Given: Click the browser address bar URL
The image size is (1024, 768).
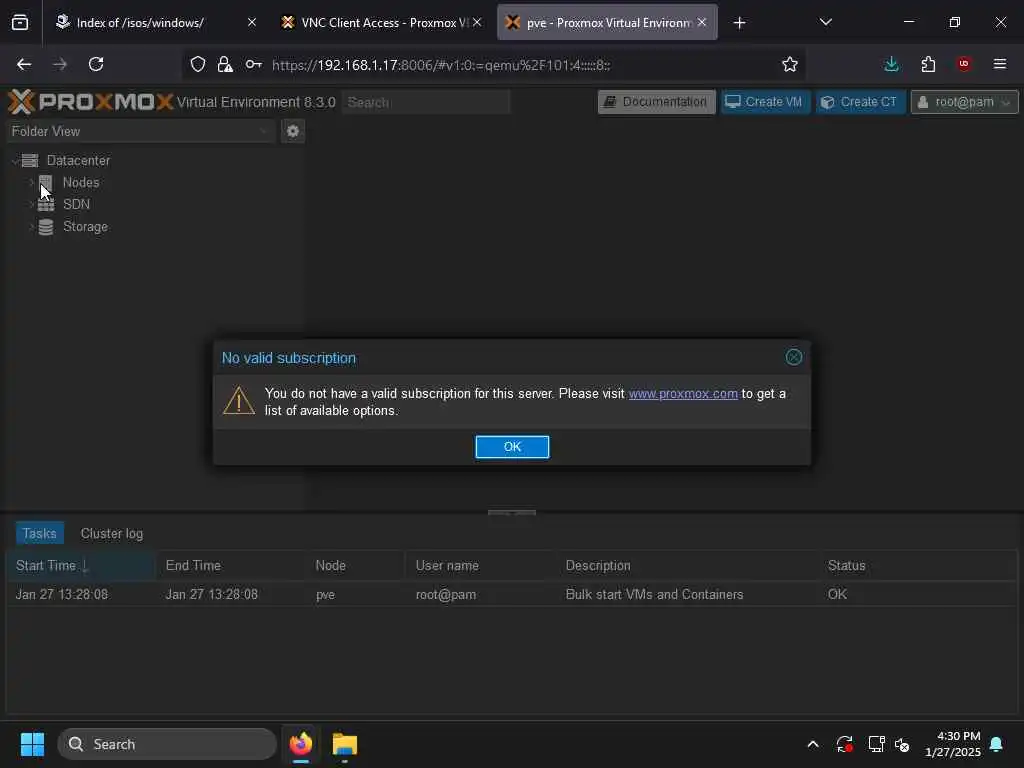Looking at the screenshot, I should [x=441, y=65].
